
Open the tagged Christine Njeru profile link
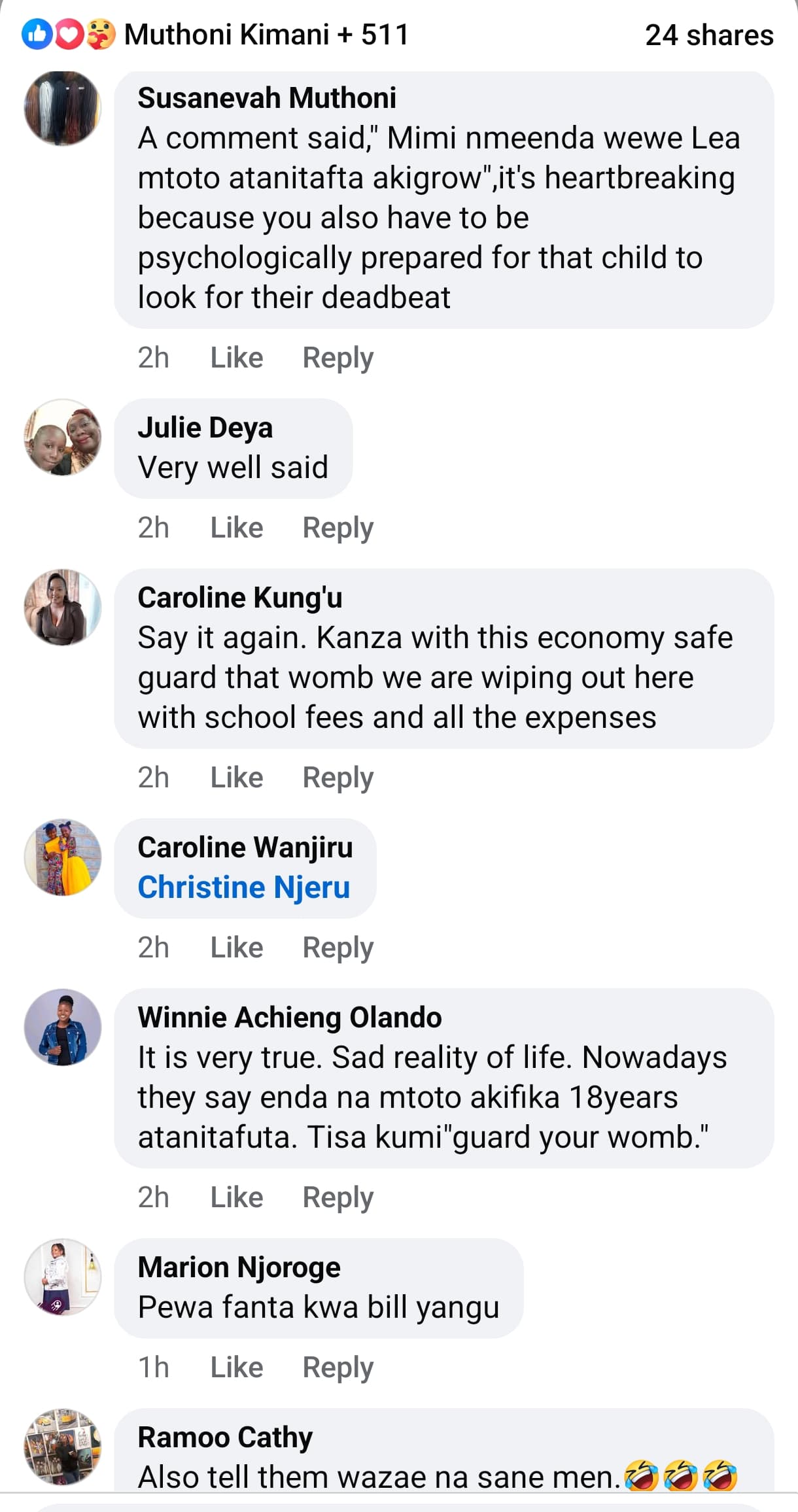(x=243, y=887)
